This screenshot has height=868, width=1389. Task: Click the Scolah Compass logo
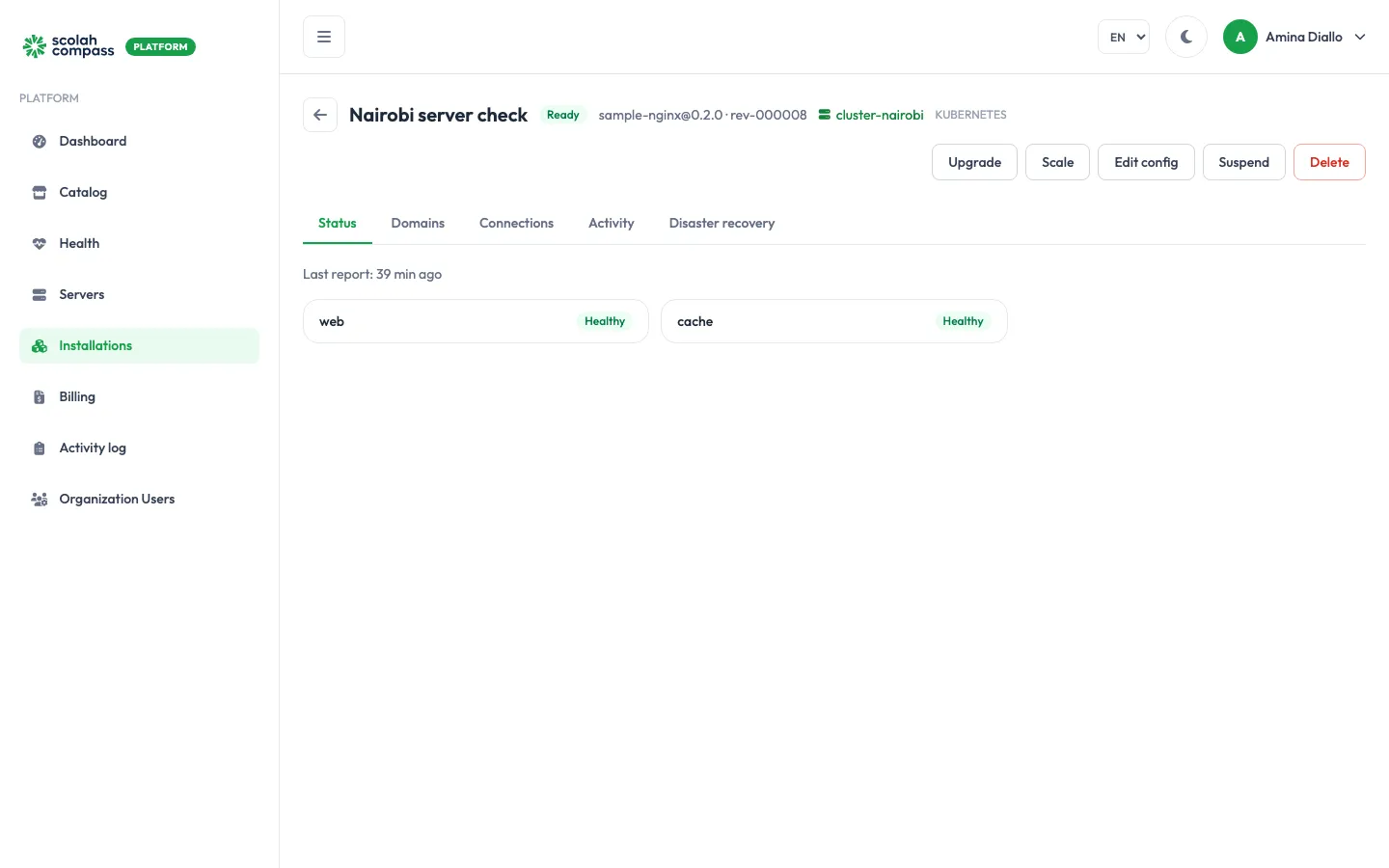[x=68, y=46]
